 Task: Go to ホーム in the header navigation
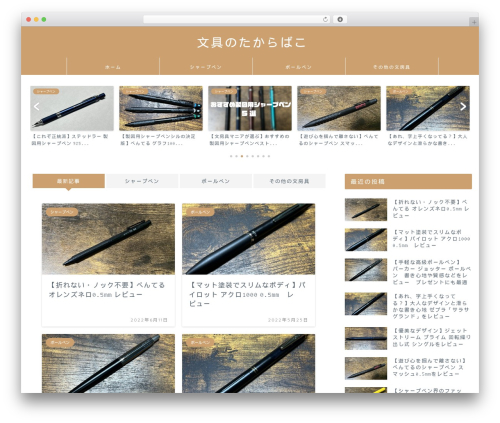pyautogui.click(x=113, y=67)
